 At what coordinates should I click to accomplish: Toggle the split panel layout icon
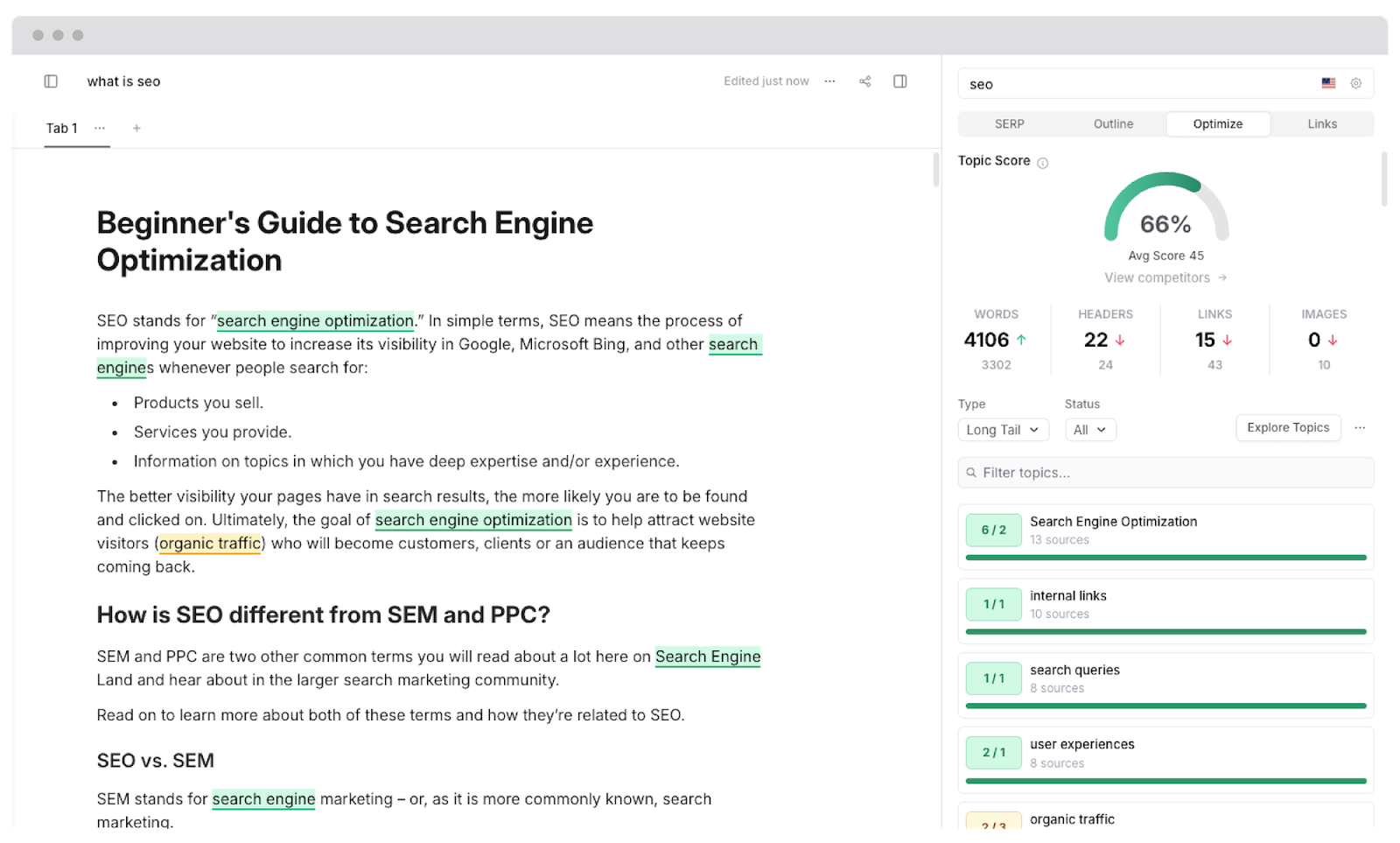pyautogui.click(x=899, y=81)
